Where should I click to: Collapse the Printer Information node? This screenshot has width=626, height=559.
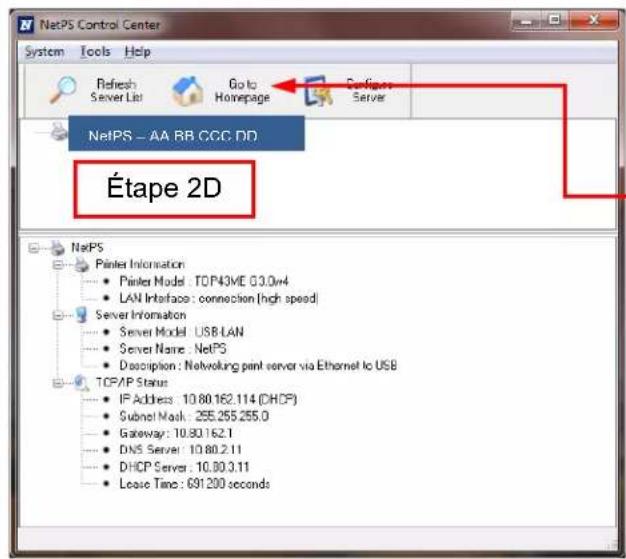58,265
